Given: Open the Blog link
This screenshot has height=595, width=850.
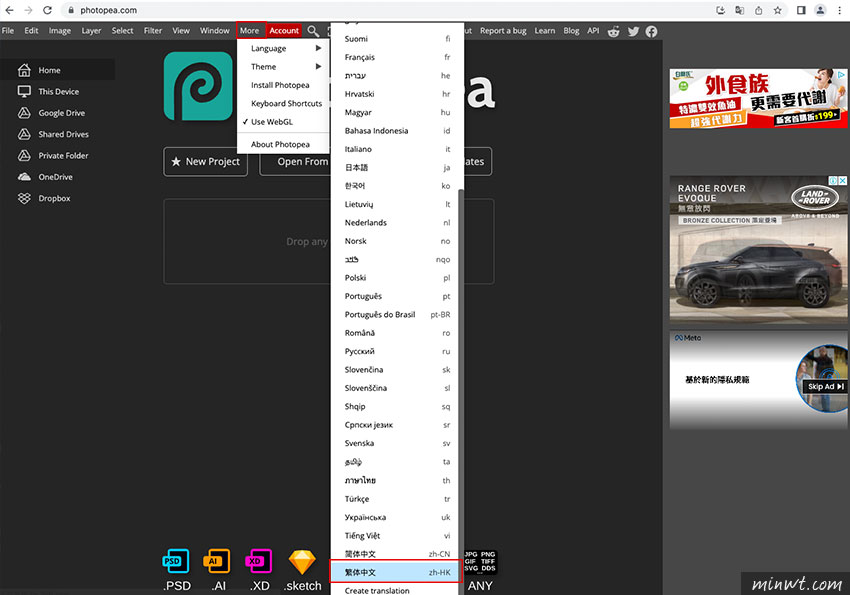Looking at the screenshot, I should pos(571,31).
